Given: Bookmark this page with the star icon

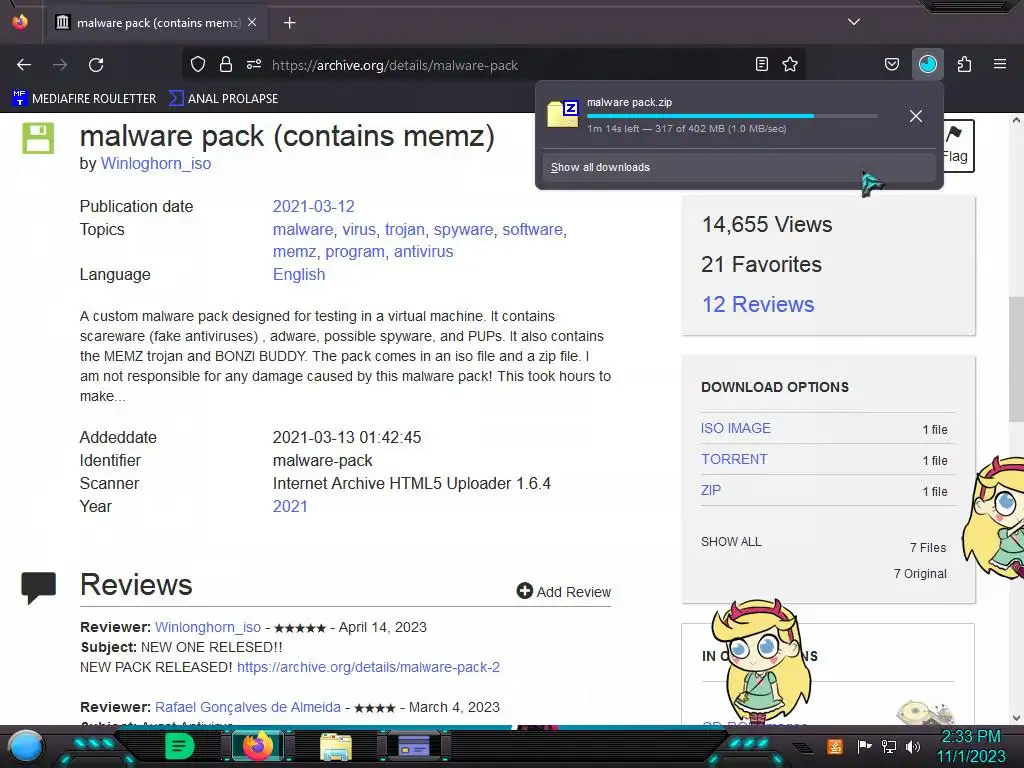Looking at the screenshot, I should pyautogui.click(x=790, y=64).
